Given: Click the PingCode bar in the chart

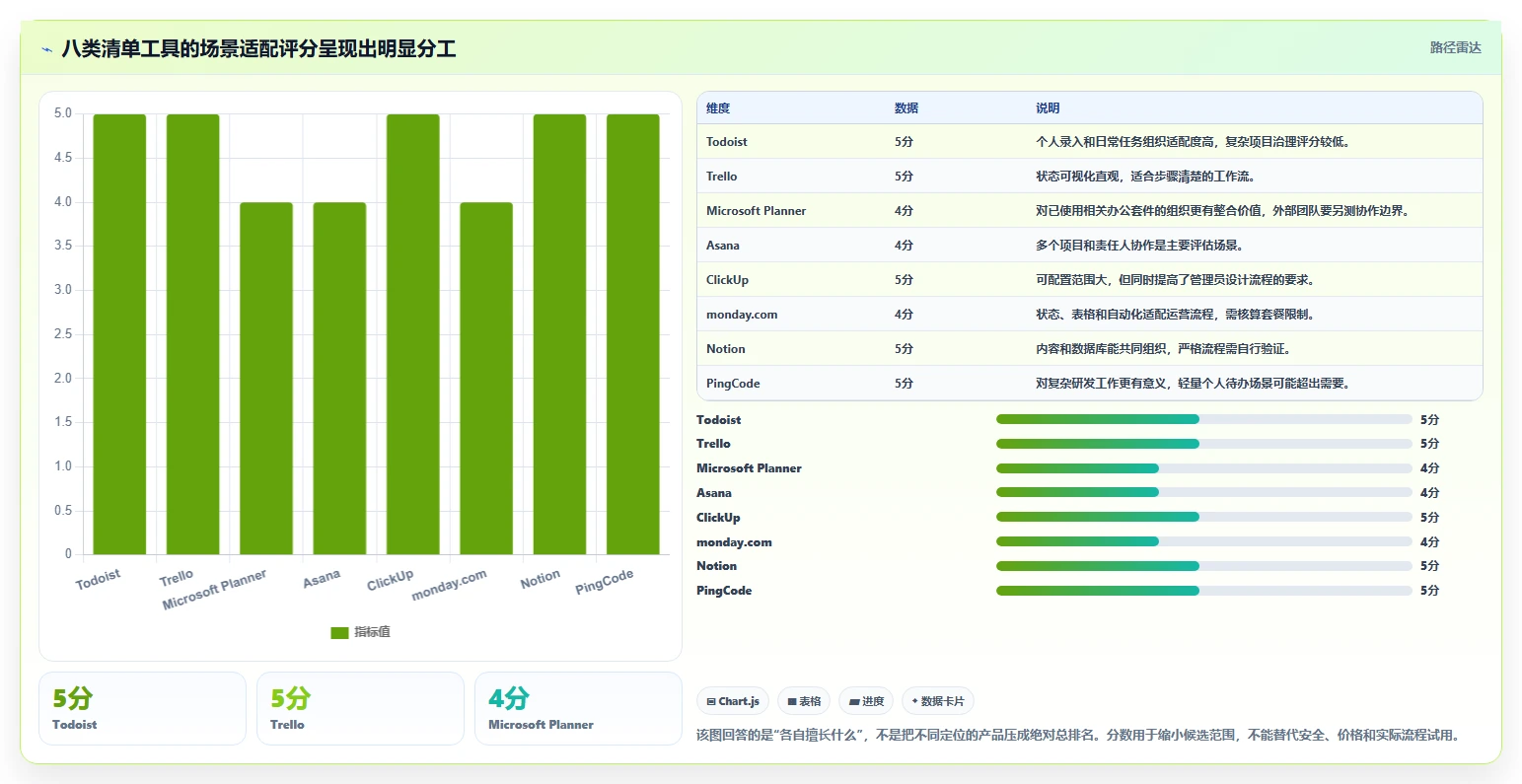Looking at the screenshot, I should point(633,334).
